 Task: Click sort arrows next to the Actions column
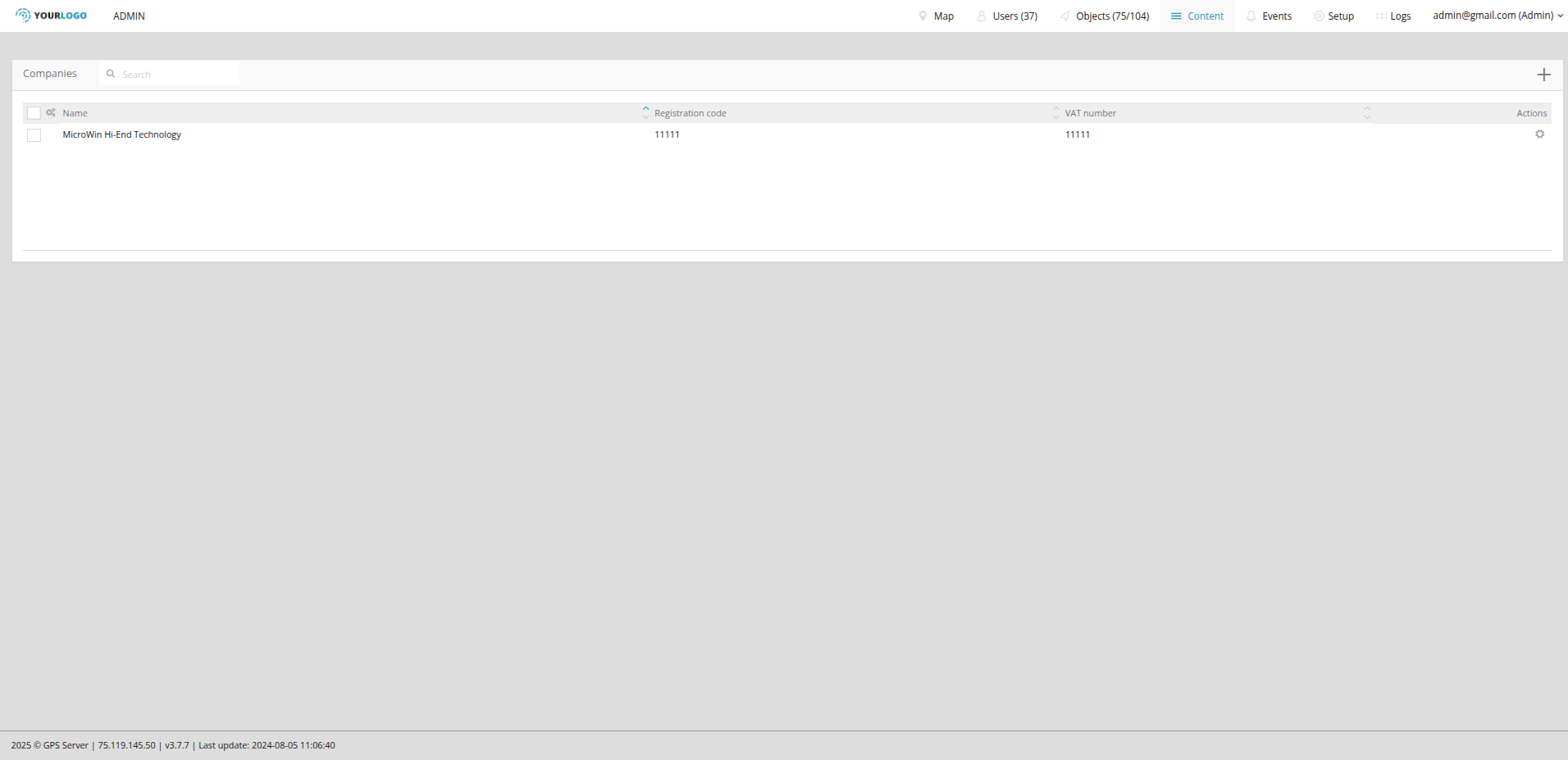point(1366,113)
